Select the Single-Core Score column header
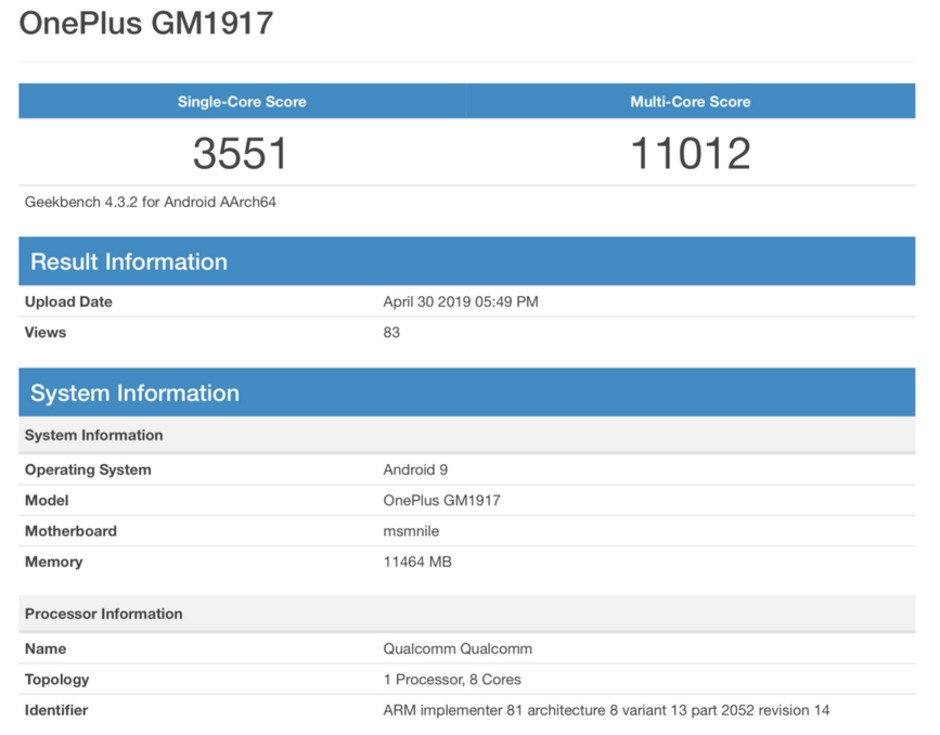The height and width of the screenshot is (735, 940). (x=242, y=101)
